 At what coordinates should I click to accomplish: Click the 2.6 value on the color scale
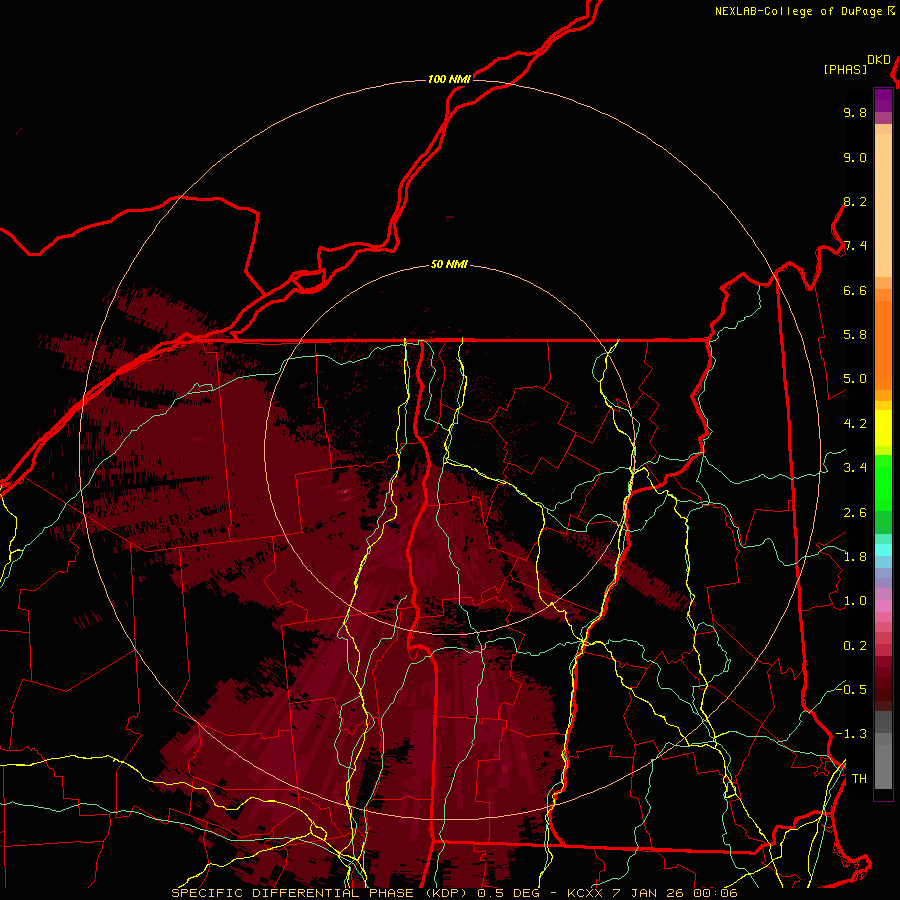pos(855,513)
